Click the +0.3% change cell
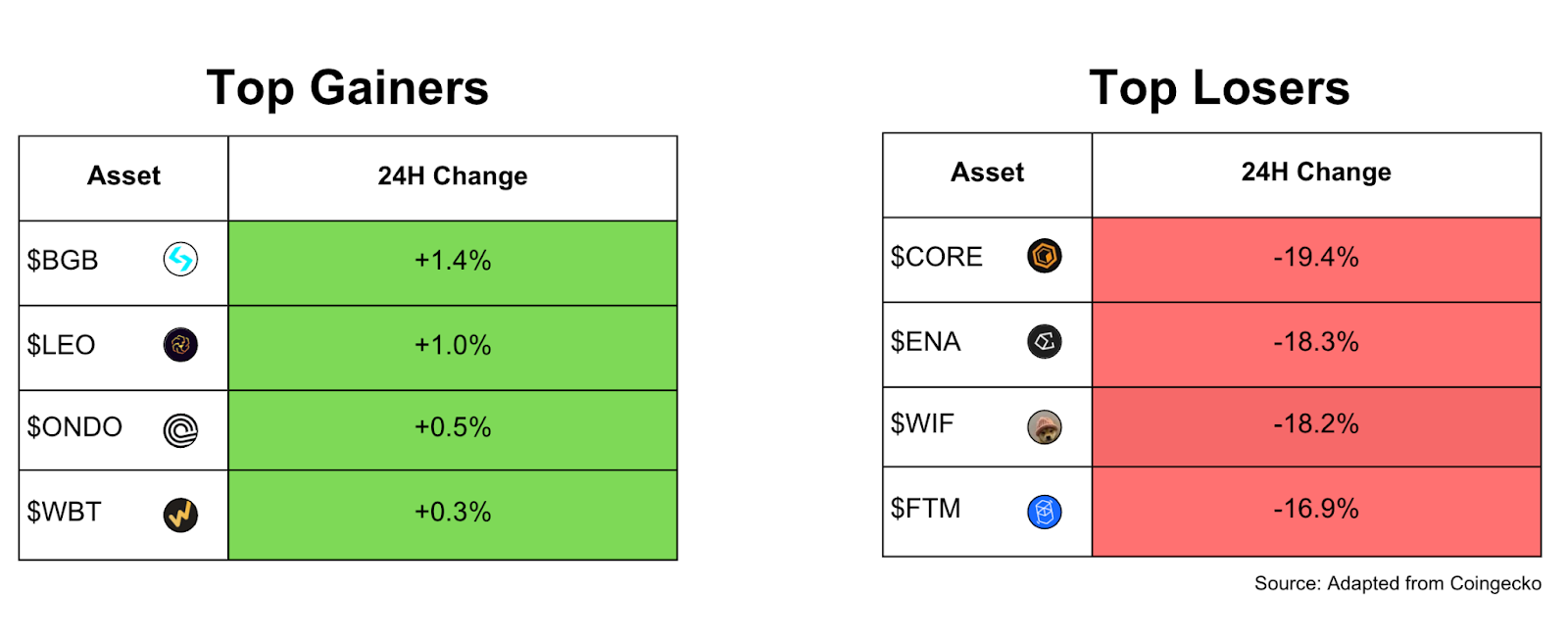This screenshot has height=641, width=1568. pyautogui.click(x=453, y=513)
